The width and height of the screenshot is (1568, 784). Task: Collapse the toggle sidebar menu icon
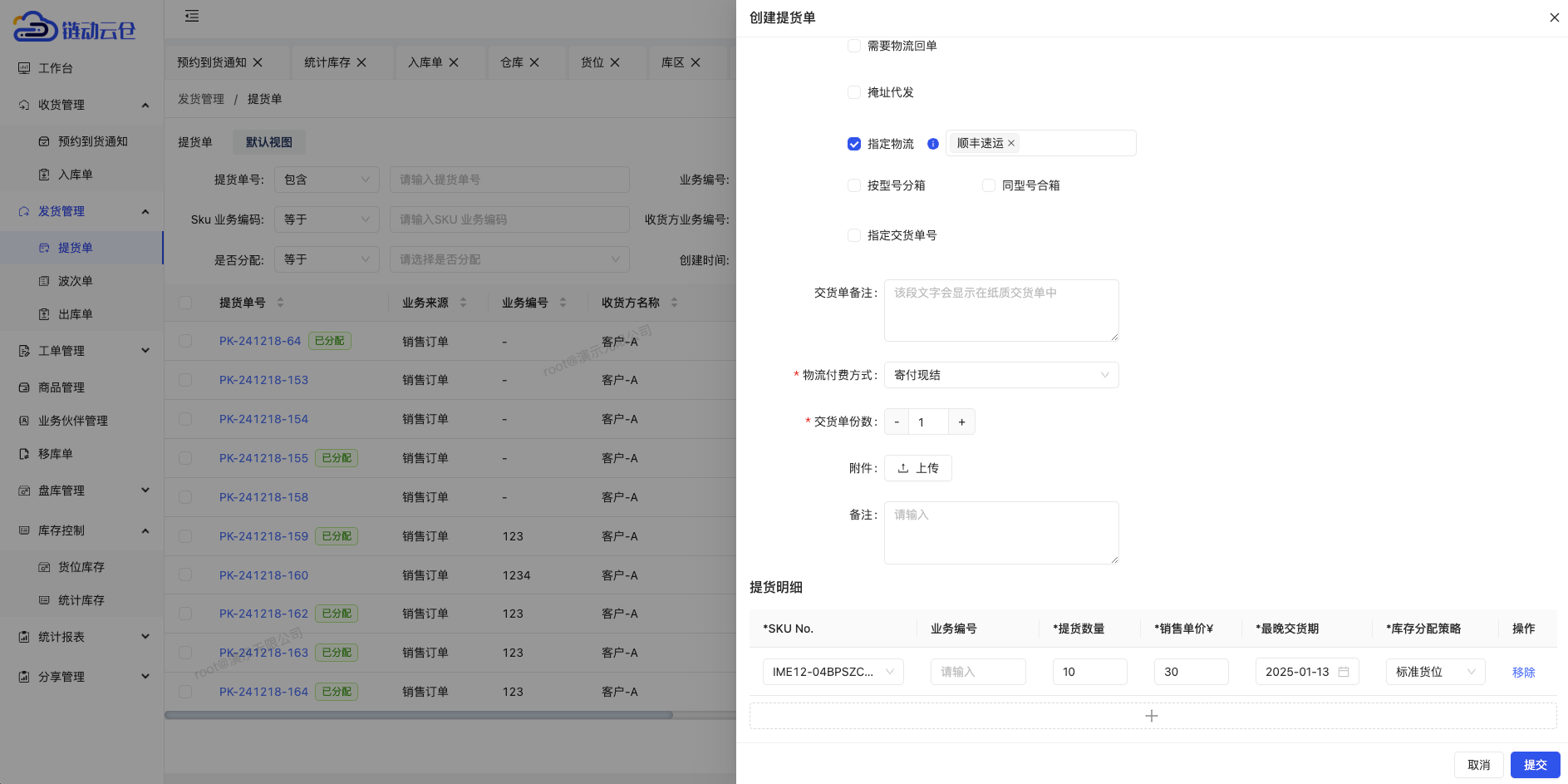192,16
